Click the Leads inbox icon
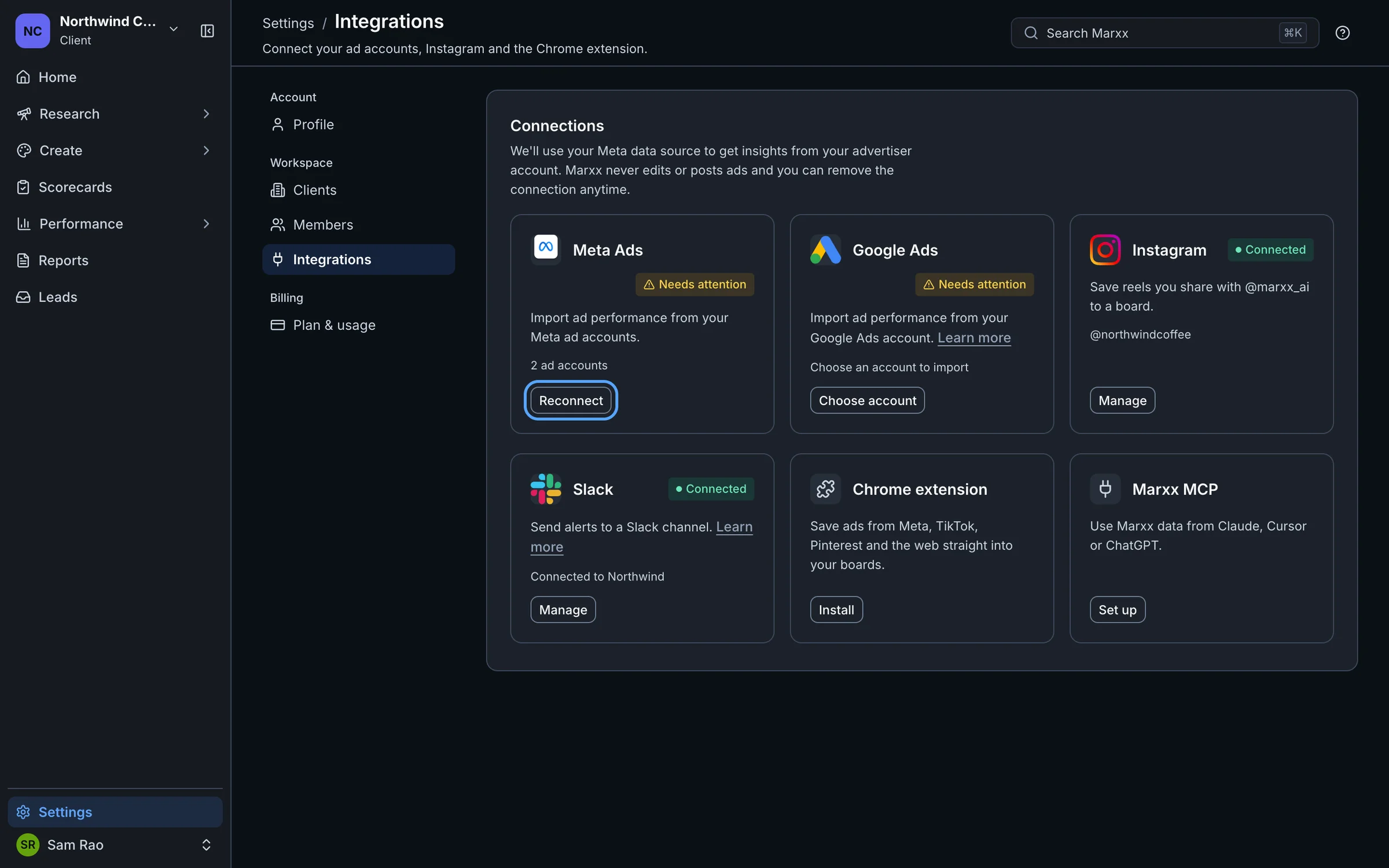 [x=23, y=297]
